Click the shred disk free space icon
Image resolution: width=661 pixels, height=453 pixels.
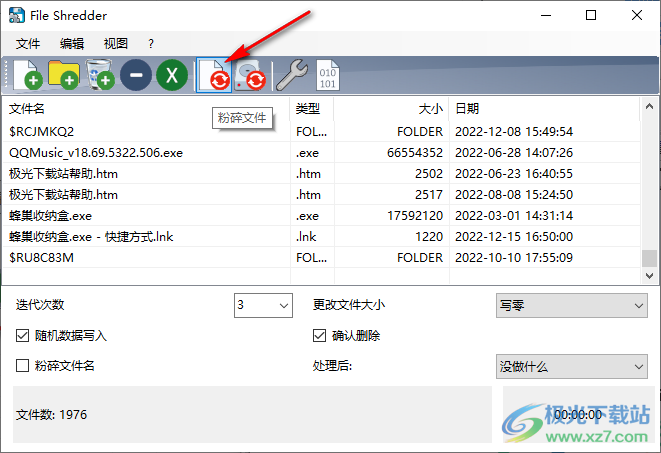point(250,75)
